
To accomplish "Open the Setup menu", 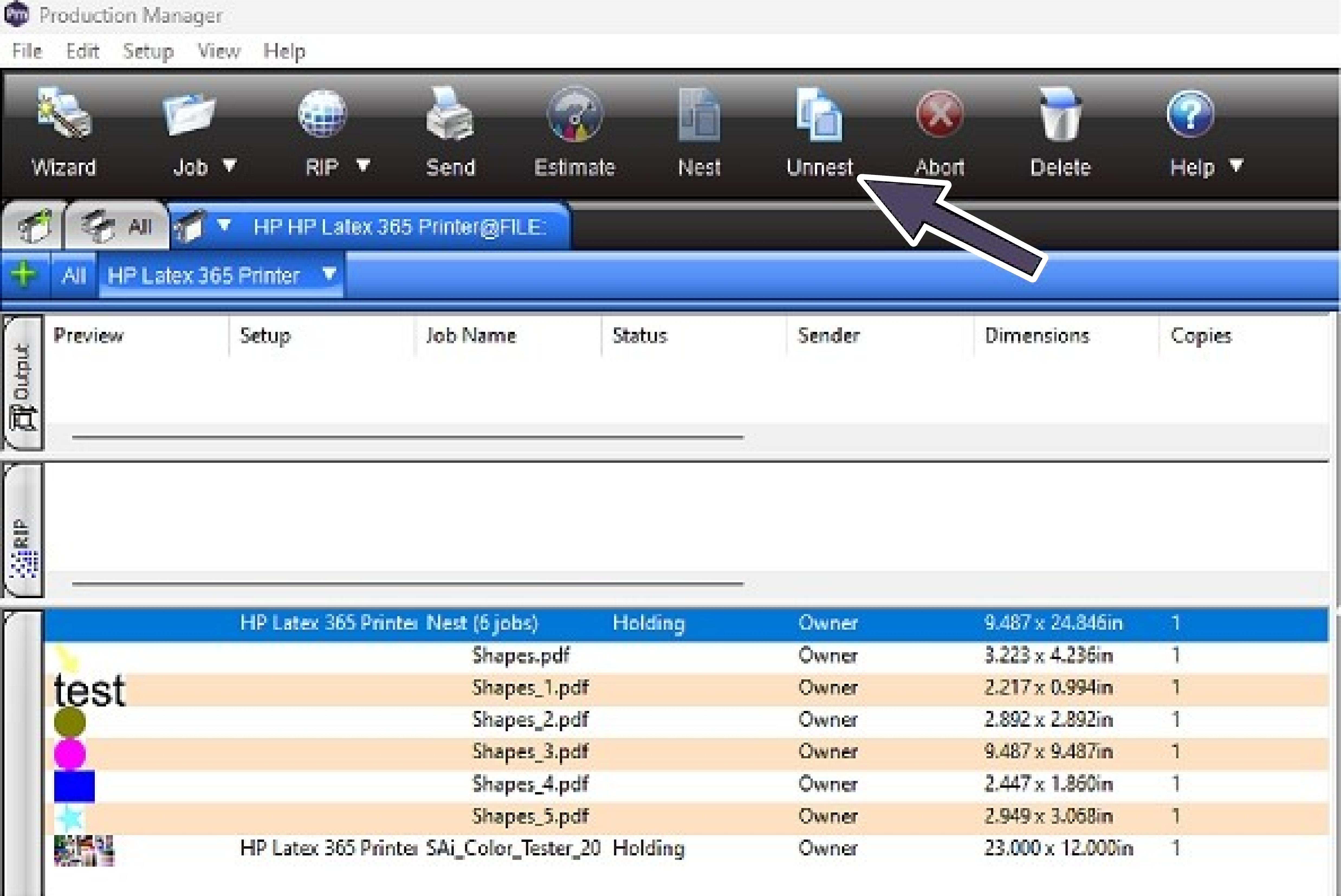I will click(x=149, y=51).
